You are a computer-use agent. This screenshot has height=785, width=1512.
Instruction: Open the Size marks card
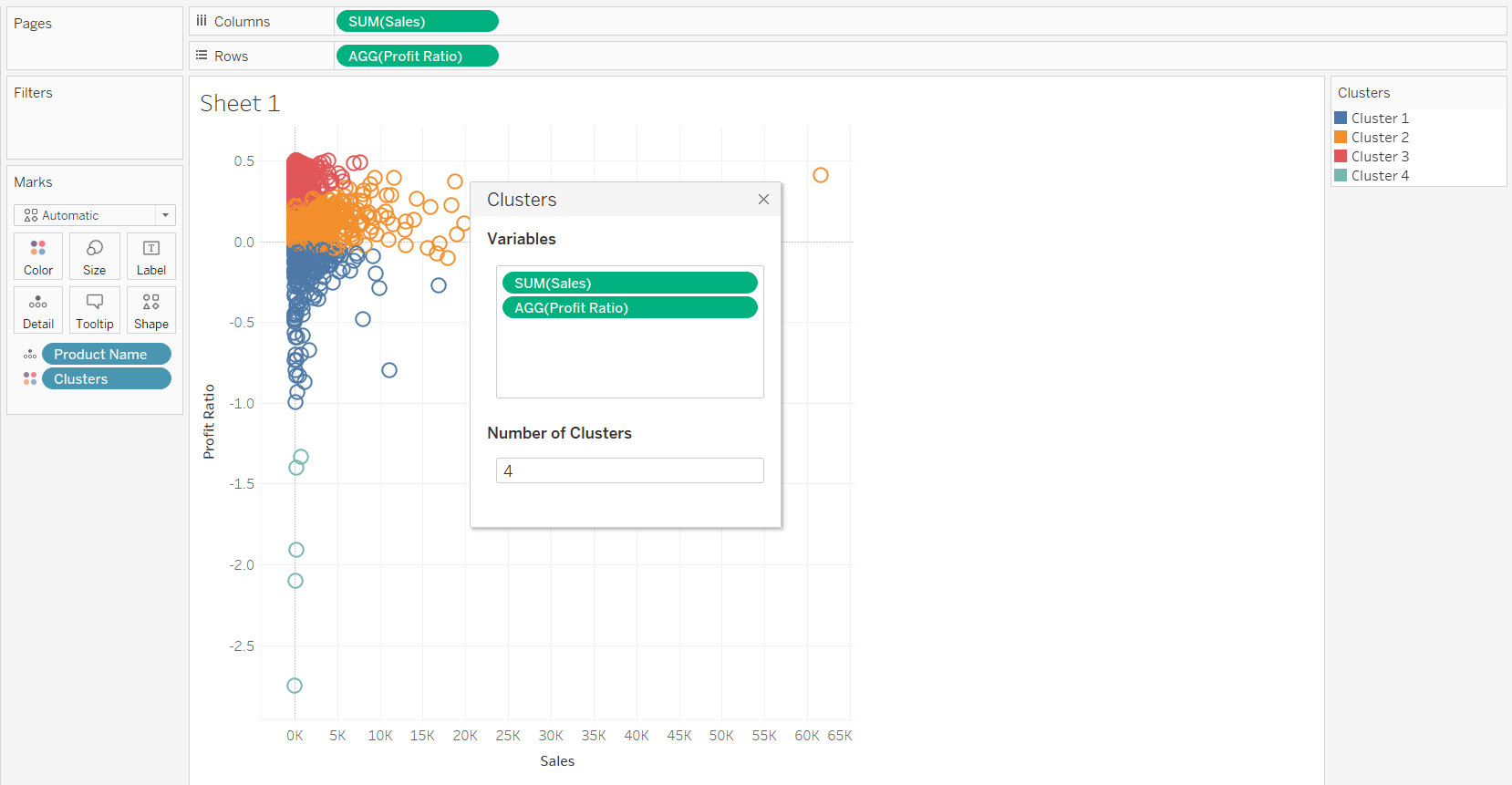point(95,256)
